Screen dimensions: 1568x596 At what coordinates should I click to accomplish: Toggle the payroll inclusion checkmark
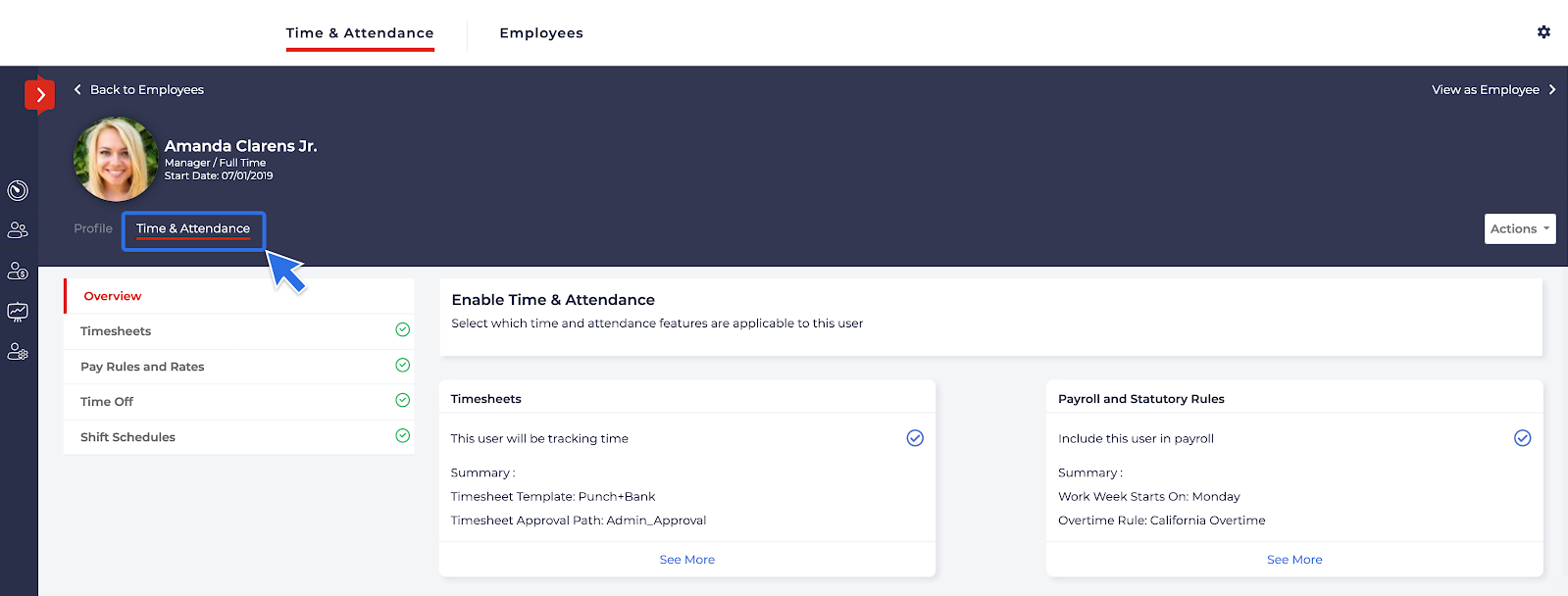(1522, 438)
